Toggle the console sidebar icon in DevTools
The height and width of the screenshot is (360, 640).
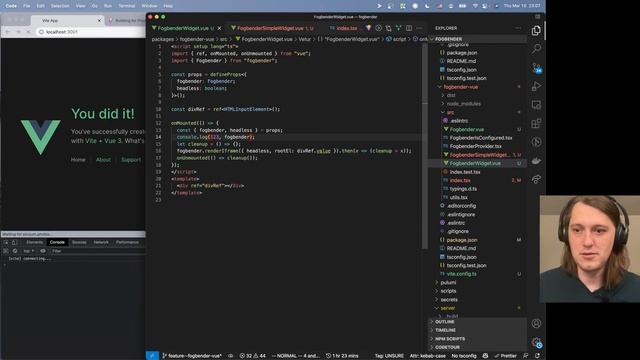click(6, 251)
